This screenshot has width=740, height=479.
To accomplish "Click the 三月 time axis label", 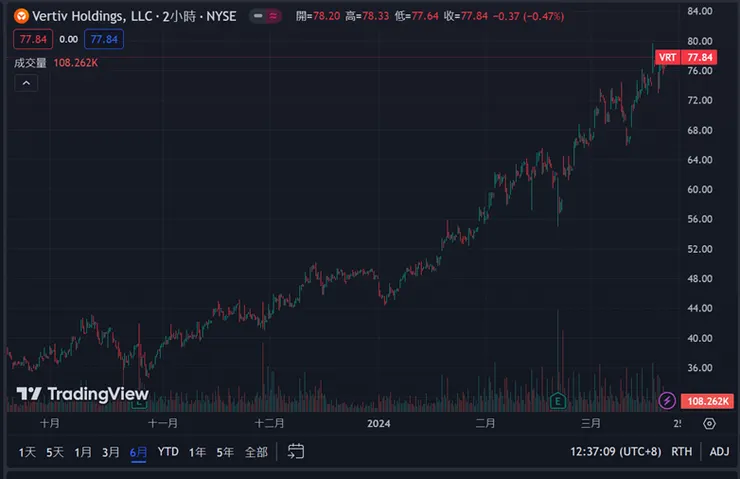I will pyautogui.click(x=591, y=423).
